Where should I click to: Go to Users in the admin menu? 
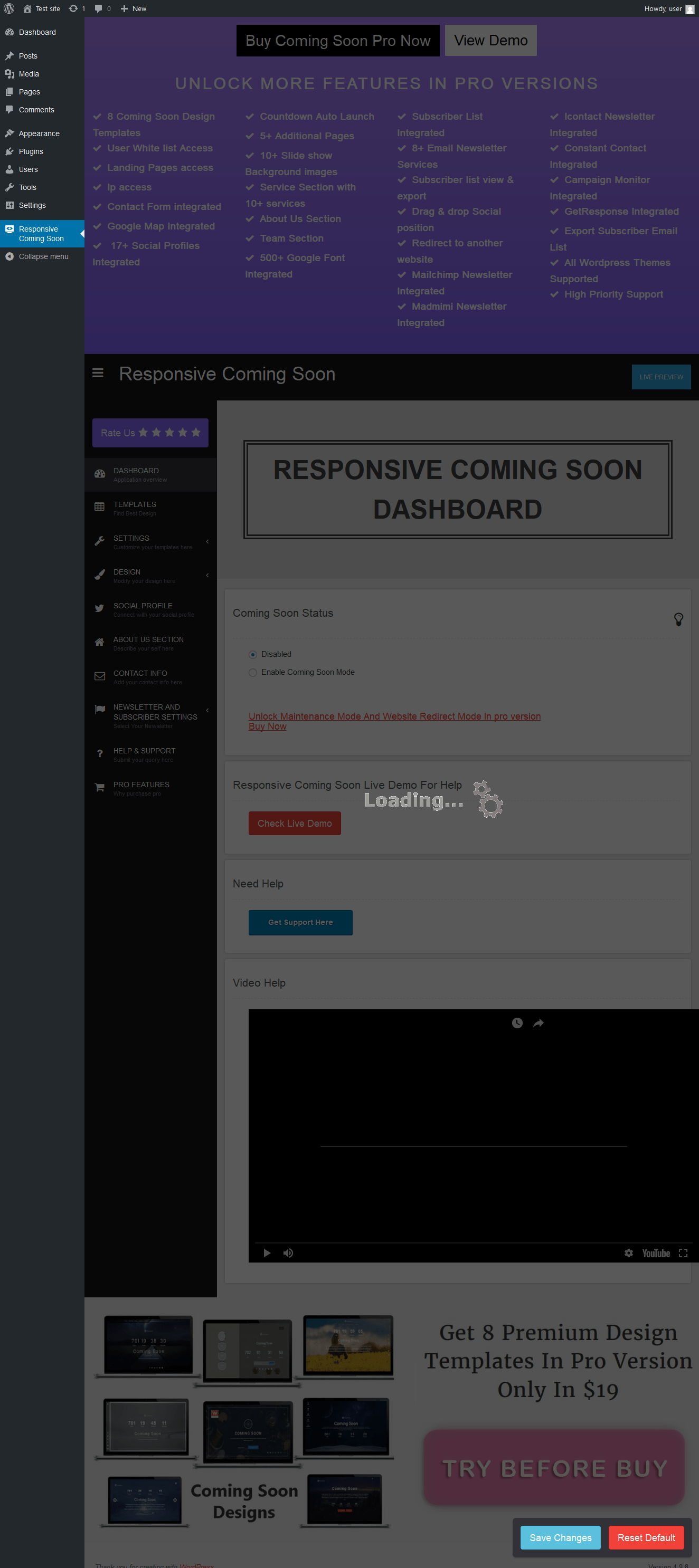(x=42, y=169)
